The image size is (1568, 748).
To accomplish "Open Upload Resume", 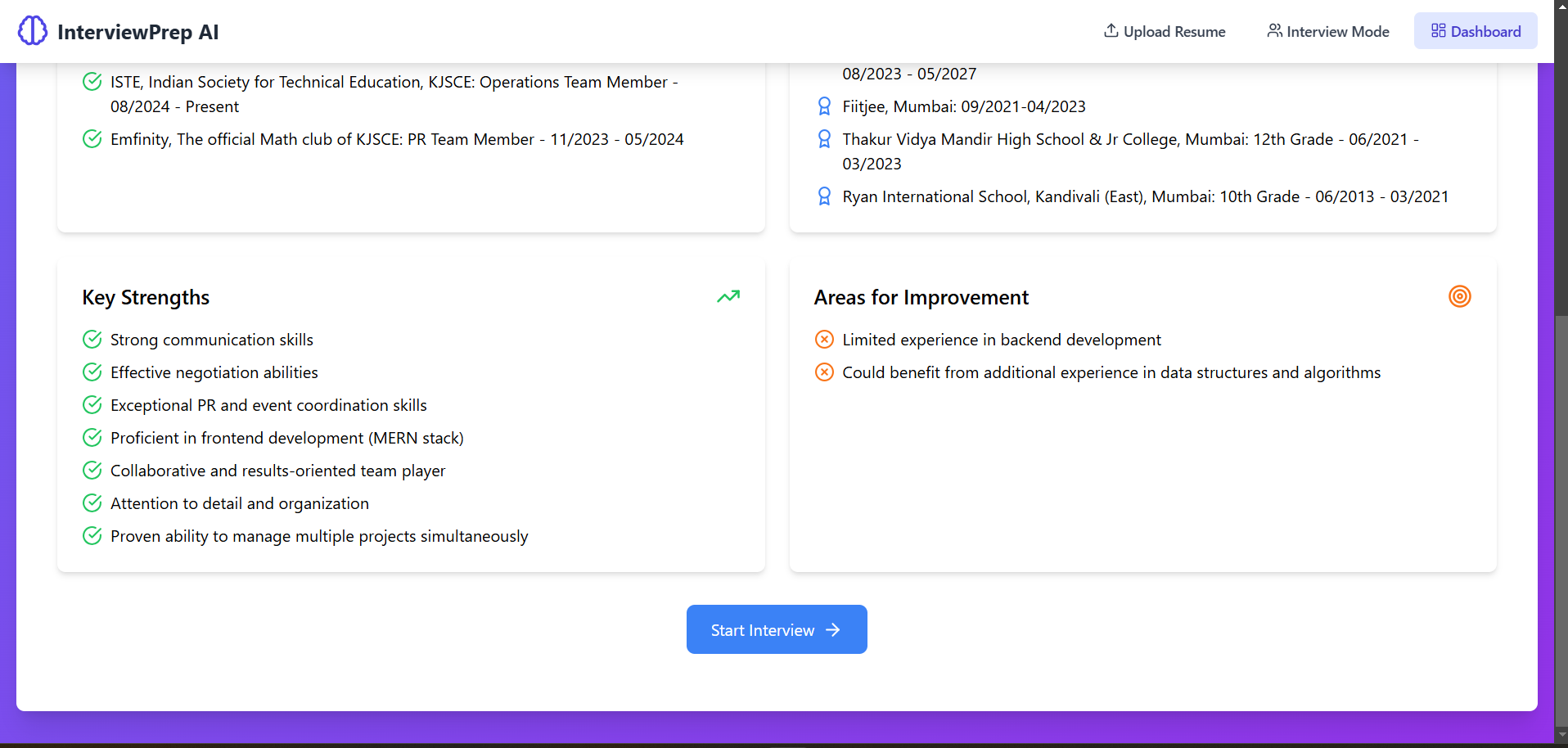I will tap(1174, 30).
